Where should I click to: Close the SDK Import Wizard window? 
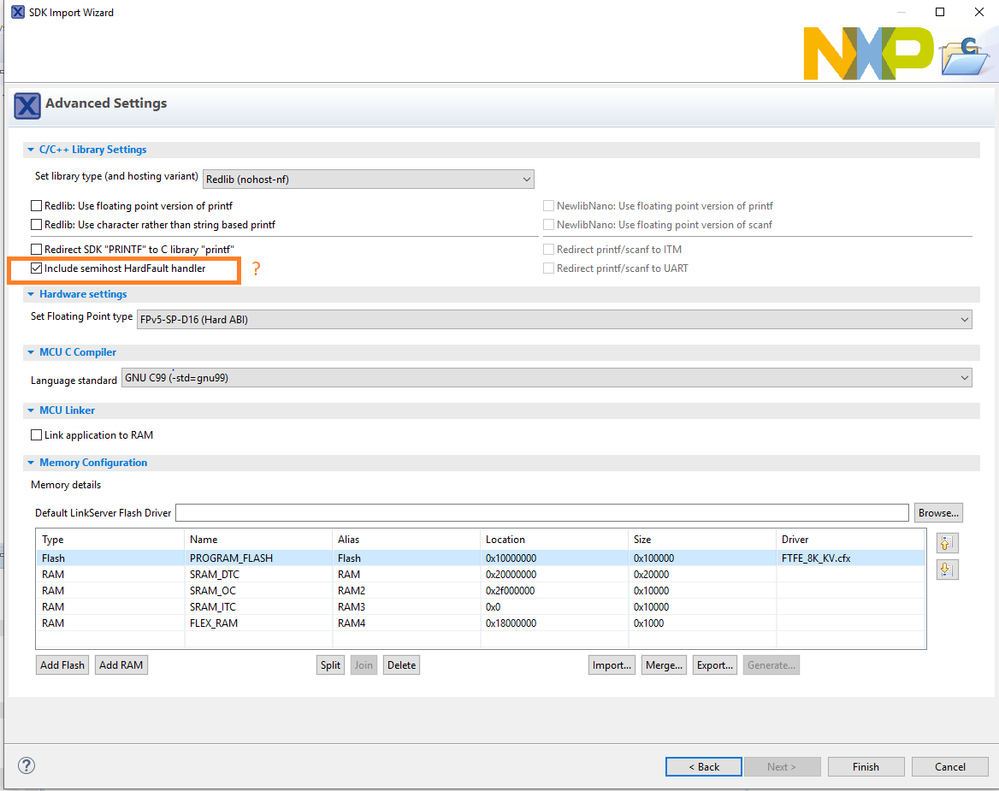pyautogui.click(x=979, y=12)
